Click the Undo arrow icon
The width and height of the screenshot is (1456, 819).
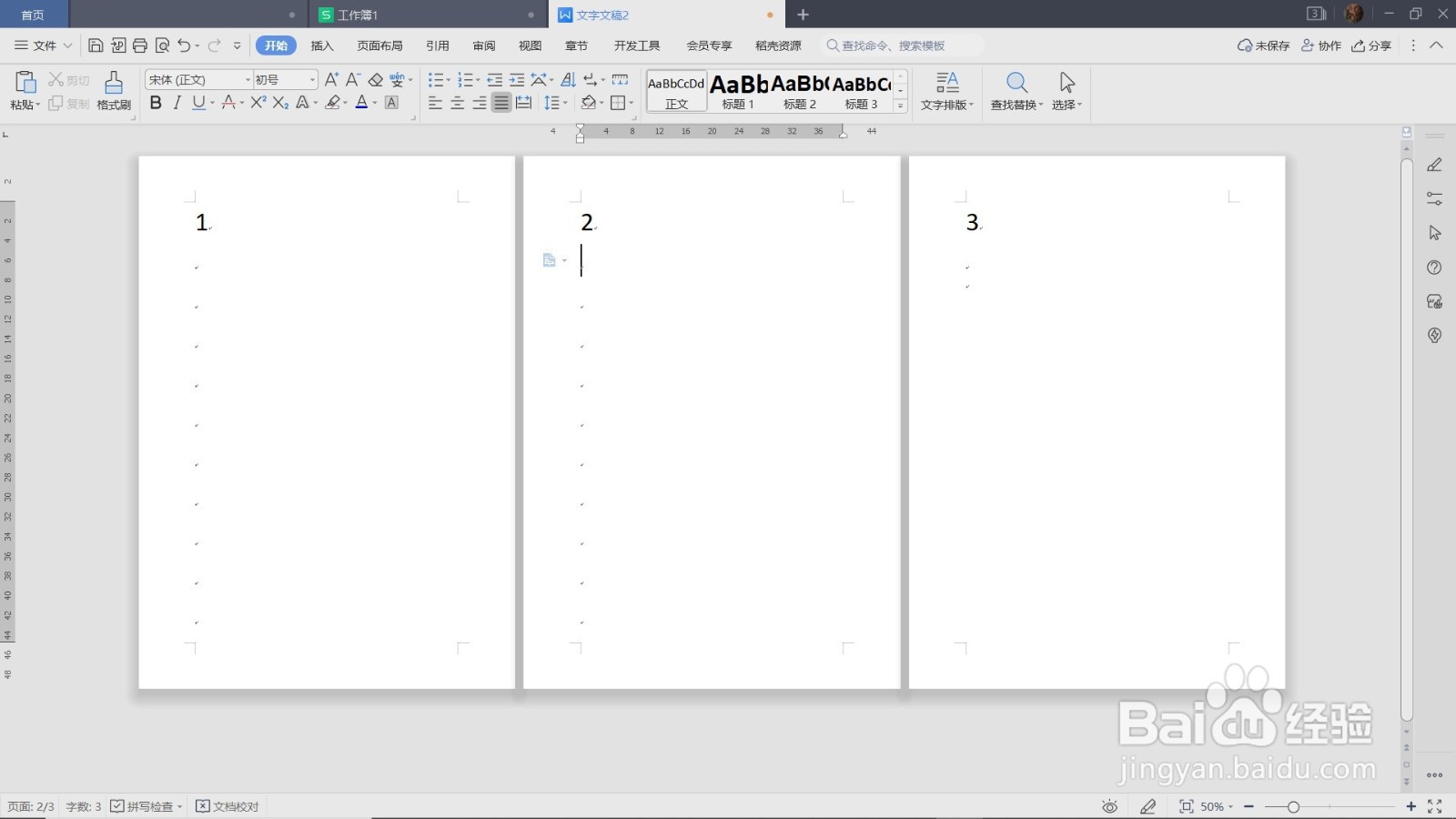click(184, 45)
